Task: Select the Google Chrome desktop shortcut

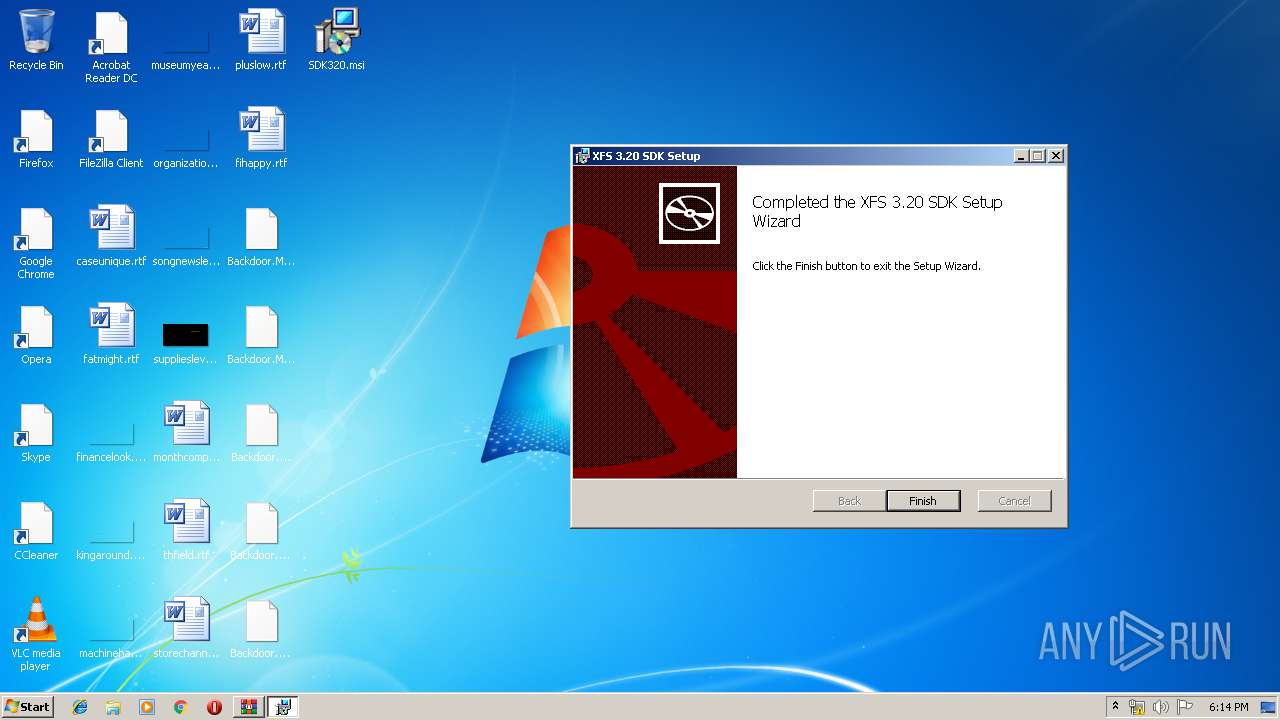Action: 36,243
